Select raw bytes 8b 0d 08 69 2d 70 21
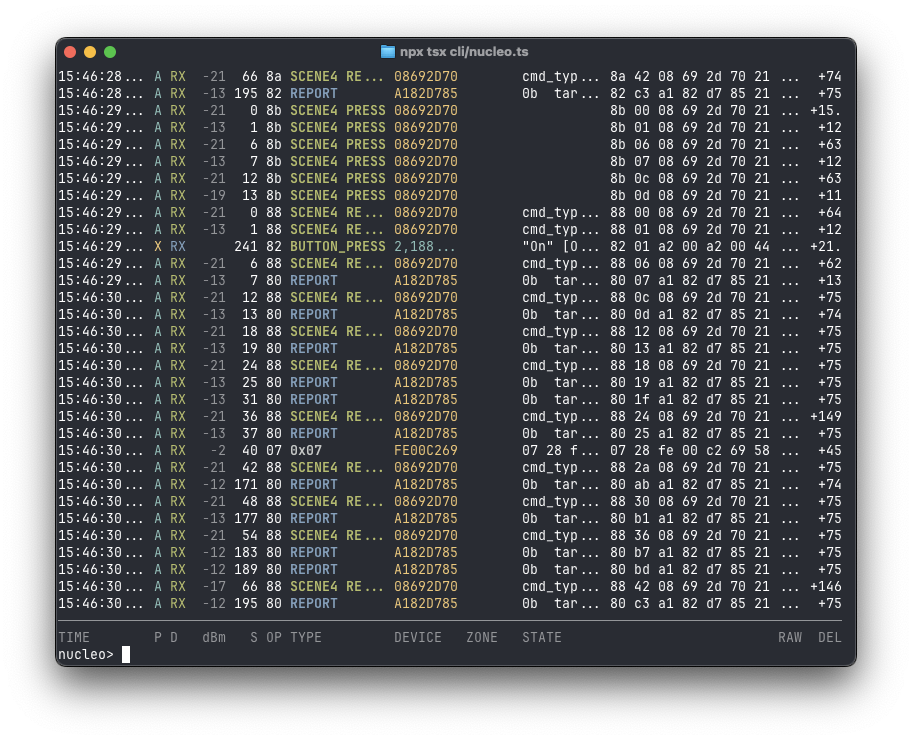The image size is (912, 740). [x=690, y=195]
